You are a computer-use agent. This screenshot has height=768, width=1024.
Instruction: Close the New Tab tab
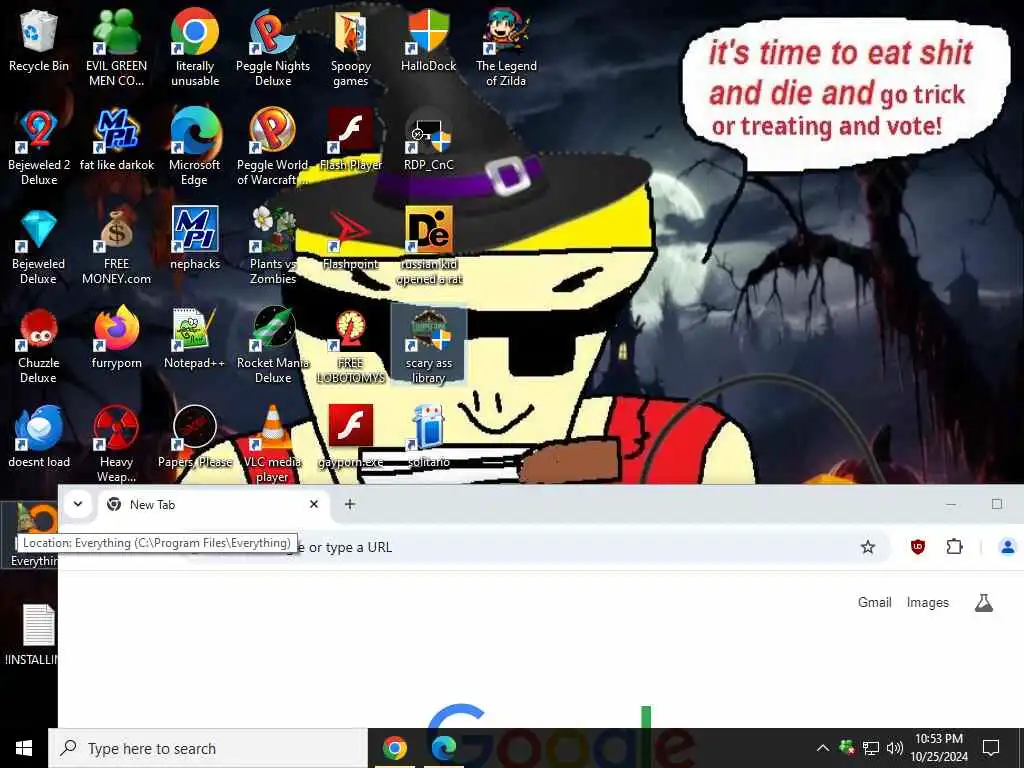point(313,504)
